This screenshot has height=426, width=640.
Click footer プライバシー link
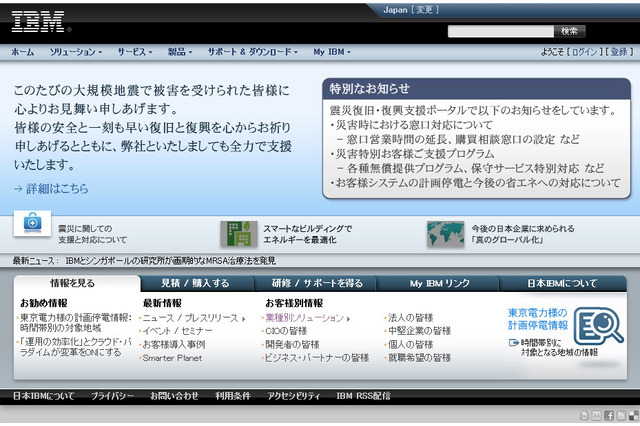112,396
